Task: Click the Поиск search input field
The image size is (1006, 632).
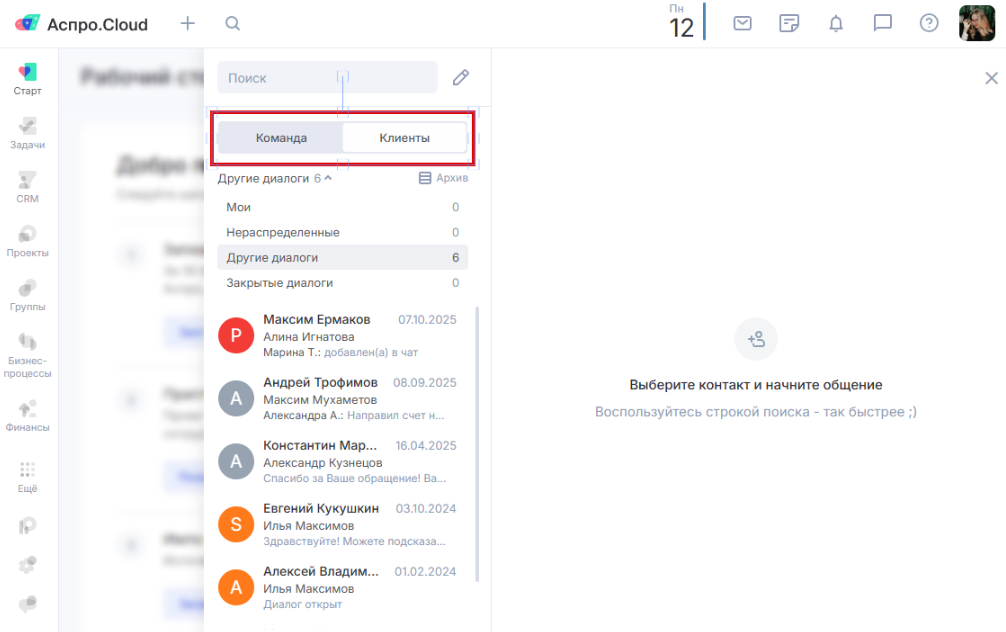Action: click(327, 78)
